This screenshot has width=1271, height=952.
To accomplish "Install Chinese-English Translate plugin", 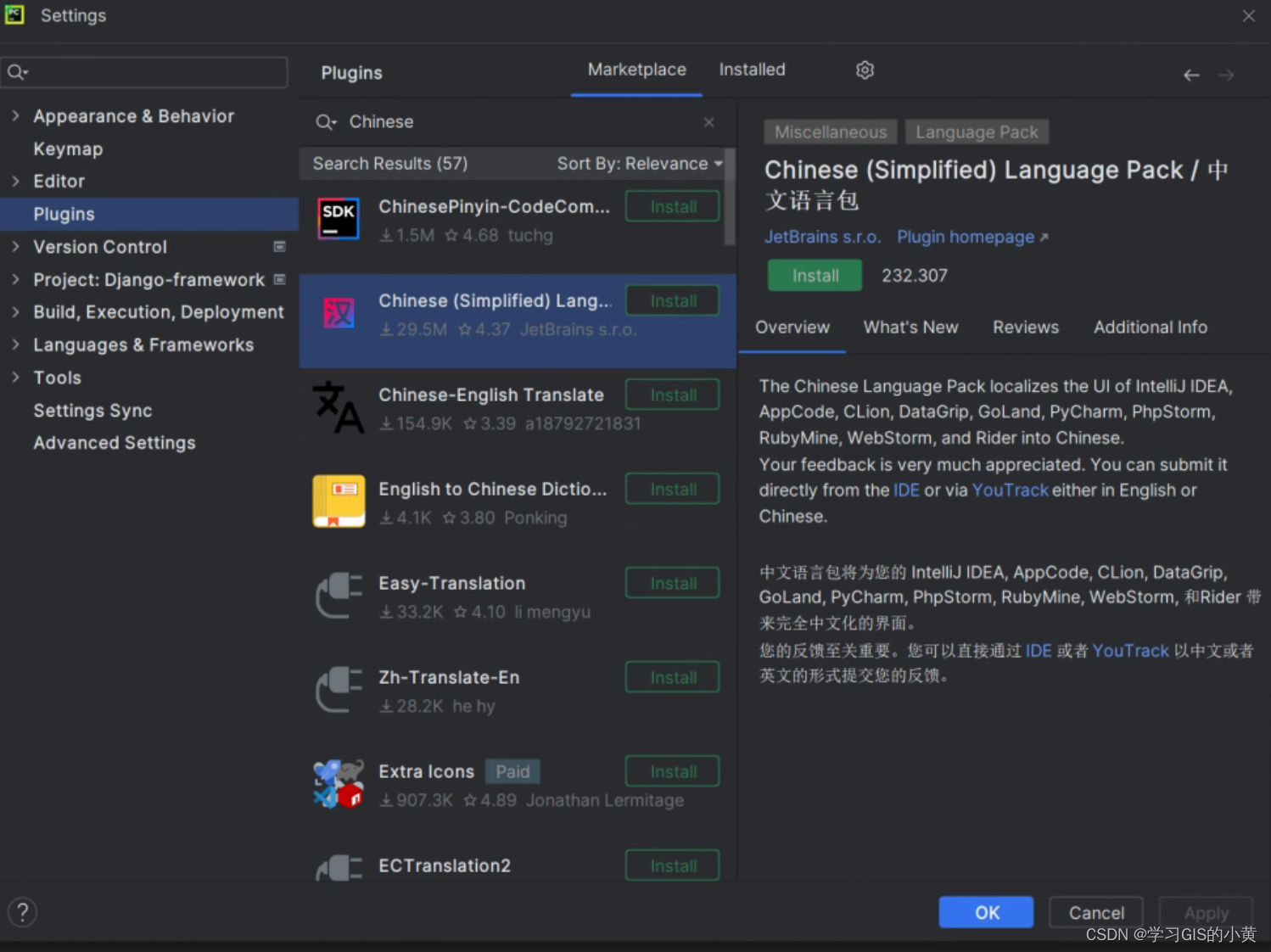I will [x=673, y=395].
